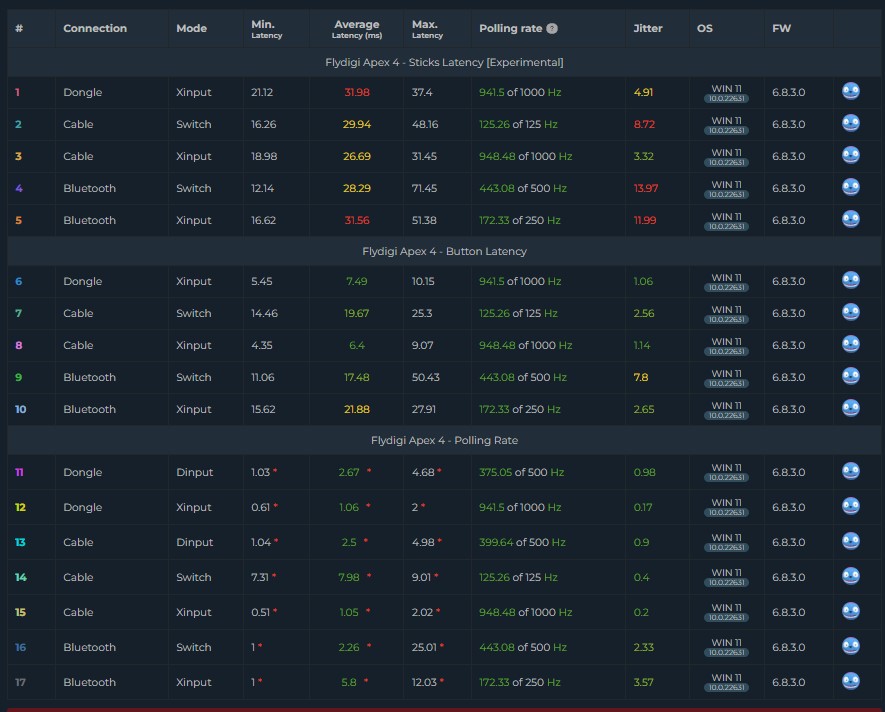885x712 pixels.
Task: Click the tester avatar icon in row 13
Action: (x=851, y=541)
